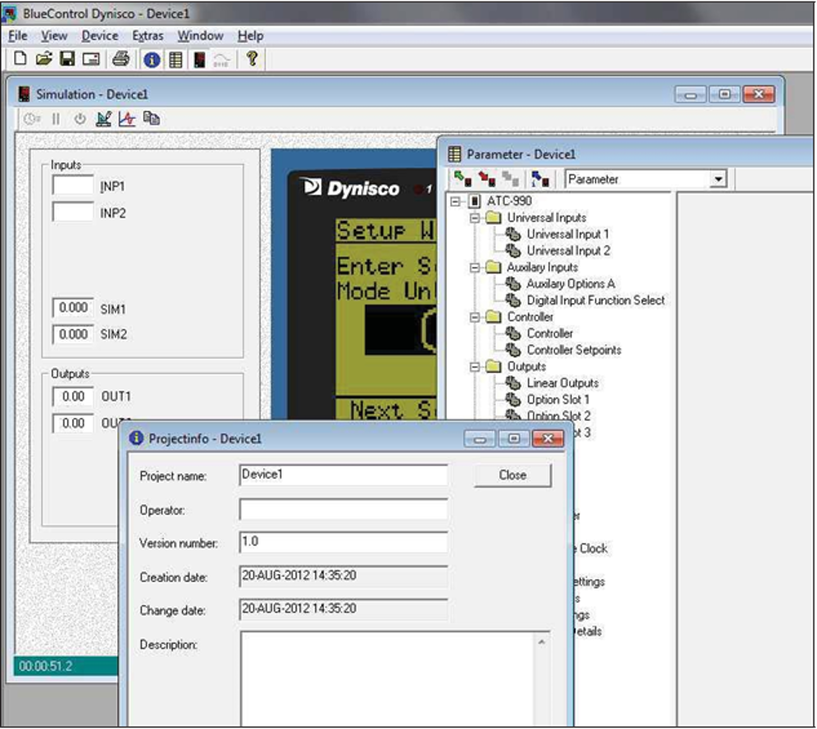Click the blue arrow icon in Parameter toolbar
This screenshot has width=817, height=729.
click(540, 179)
